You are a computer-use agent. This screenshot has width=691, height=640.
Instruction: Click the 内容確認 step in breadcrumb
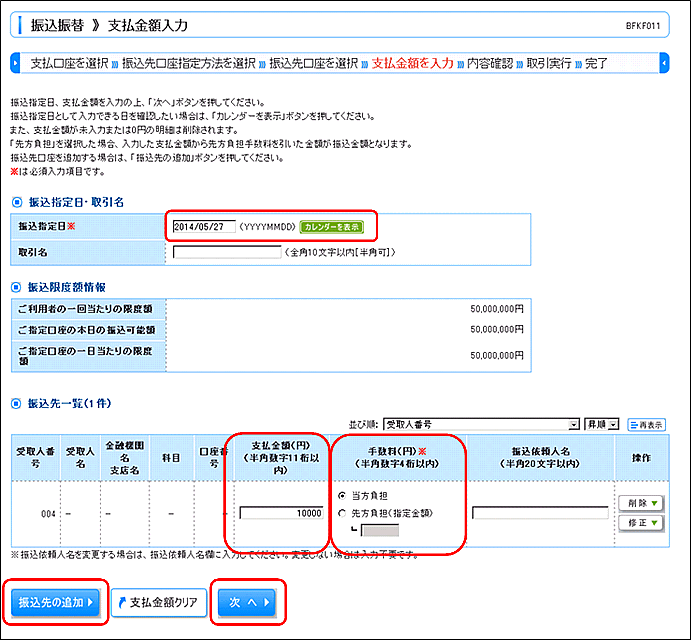pos(490,63)
